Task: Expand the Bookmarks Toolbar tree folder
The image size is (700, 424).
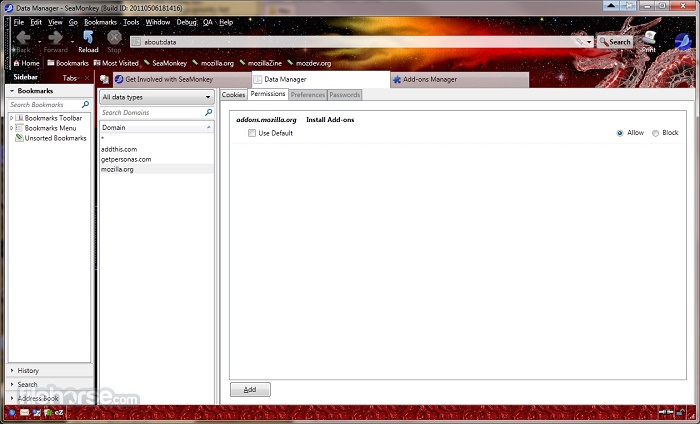Action: pos(11,118)
